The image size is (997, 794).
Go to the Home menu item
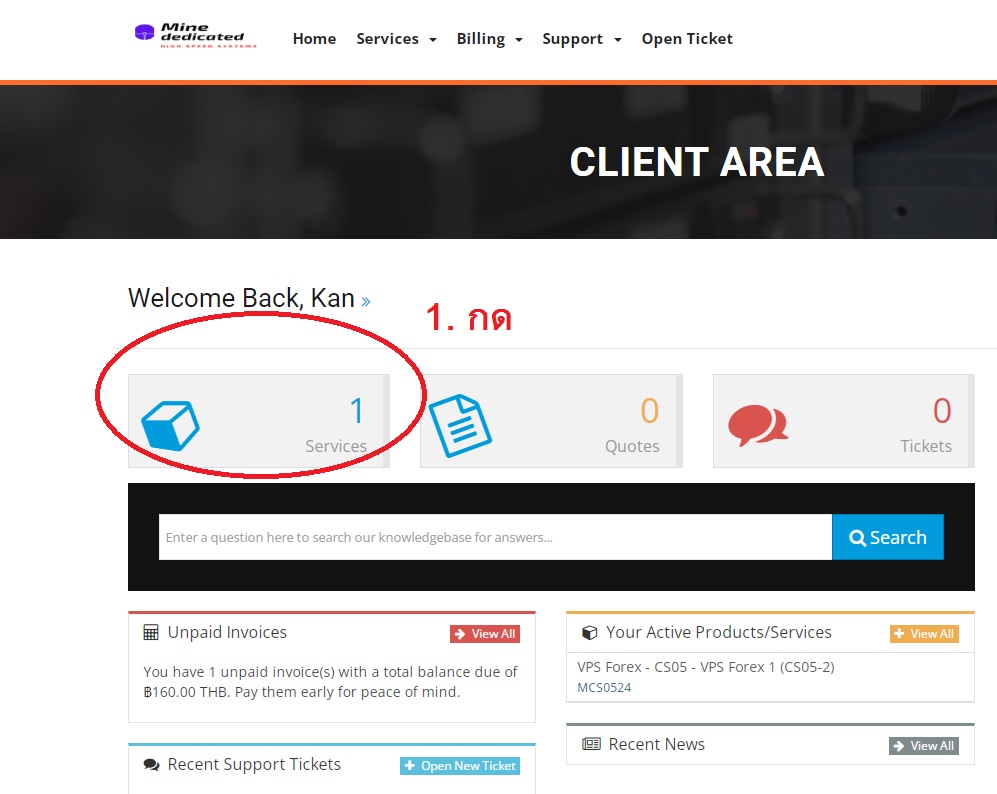(x=314, y=39)
